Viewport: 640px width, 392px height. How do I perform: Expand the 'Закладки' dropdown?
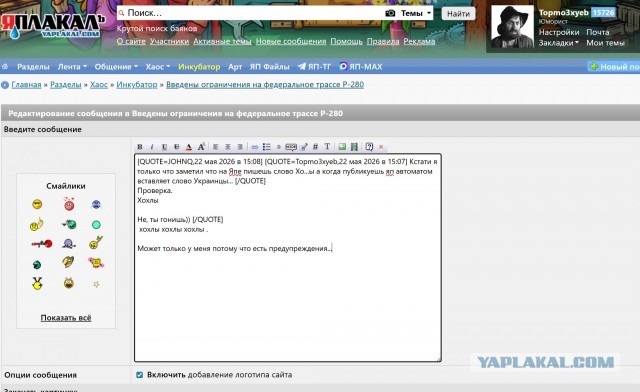[559, 43]
